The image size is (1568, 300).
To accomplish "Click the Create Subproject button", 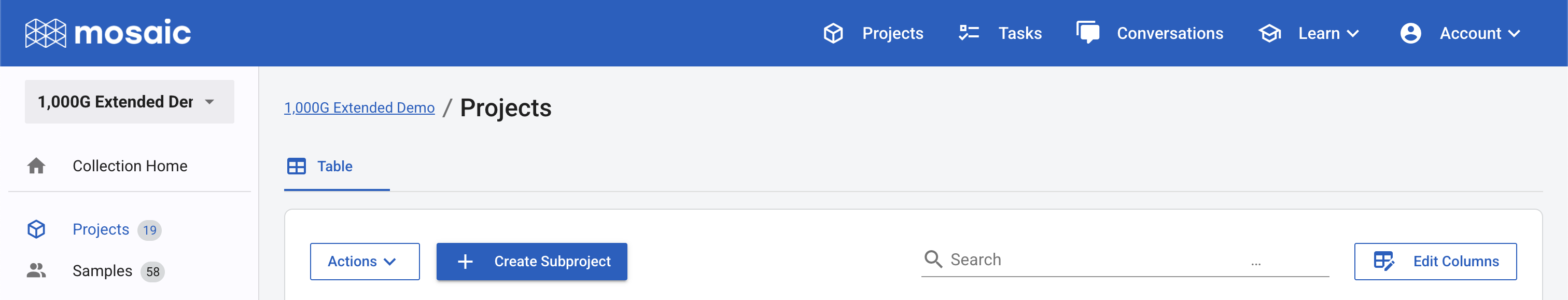I will pyautogui.click(x=531, y=261).
